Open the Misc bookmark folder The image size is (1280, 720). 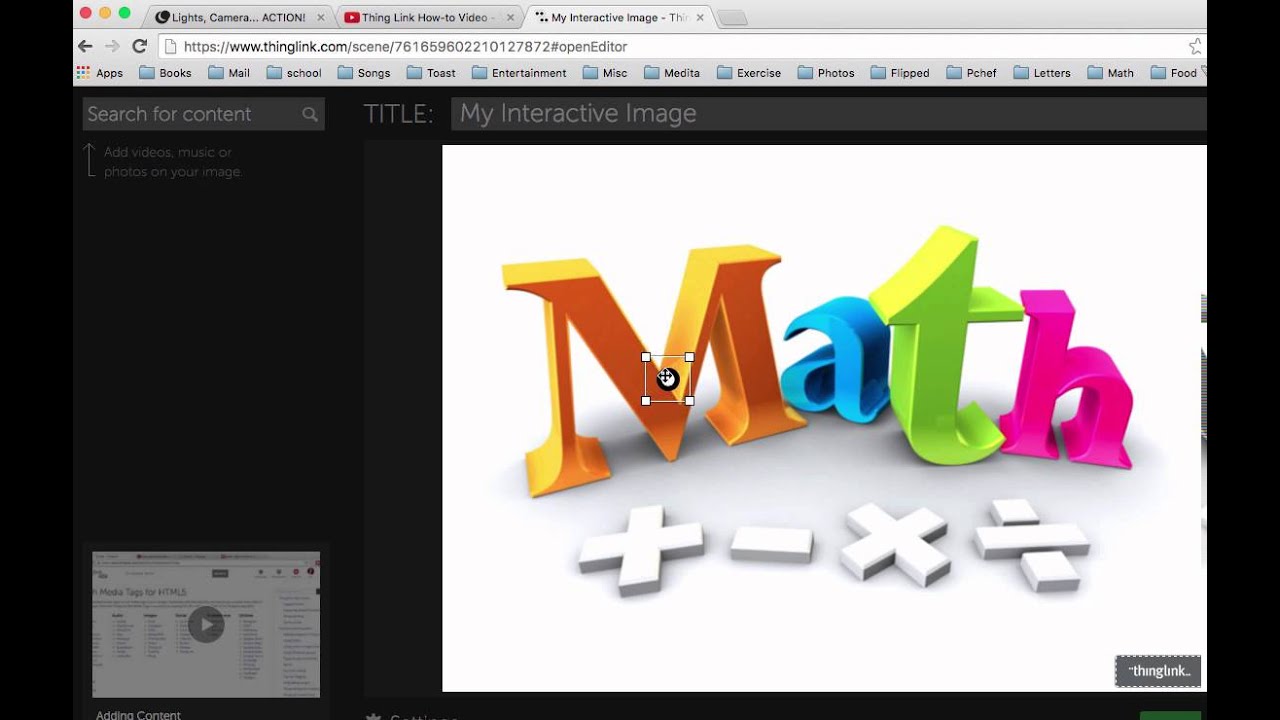605,73
